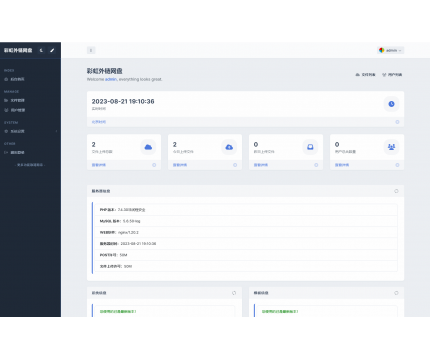Open the folder item under MANAGE
Image resolution: width=430 pixels, height=360 pixels.
click(x=30, y=100)
